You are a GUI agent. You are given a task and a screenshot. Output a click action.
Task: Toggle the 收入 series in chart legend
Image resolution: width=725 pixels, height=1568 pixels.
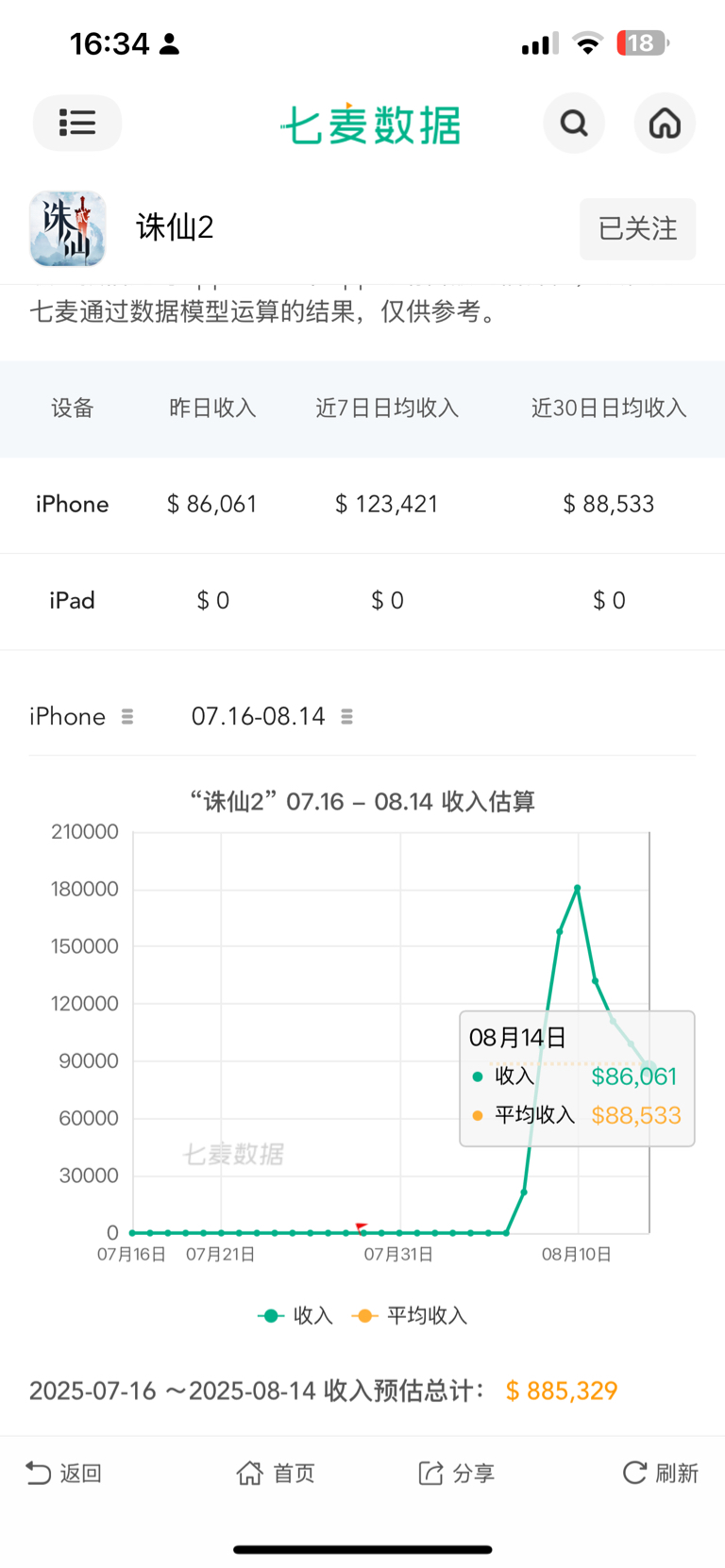(x=295, y=1315)
